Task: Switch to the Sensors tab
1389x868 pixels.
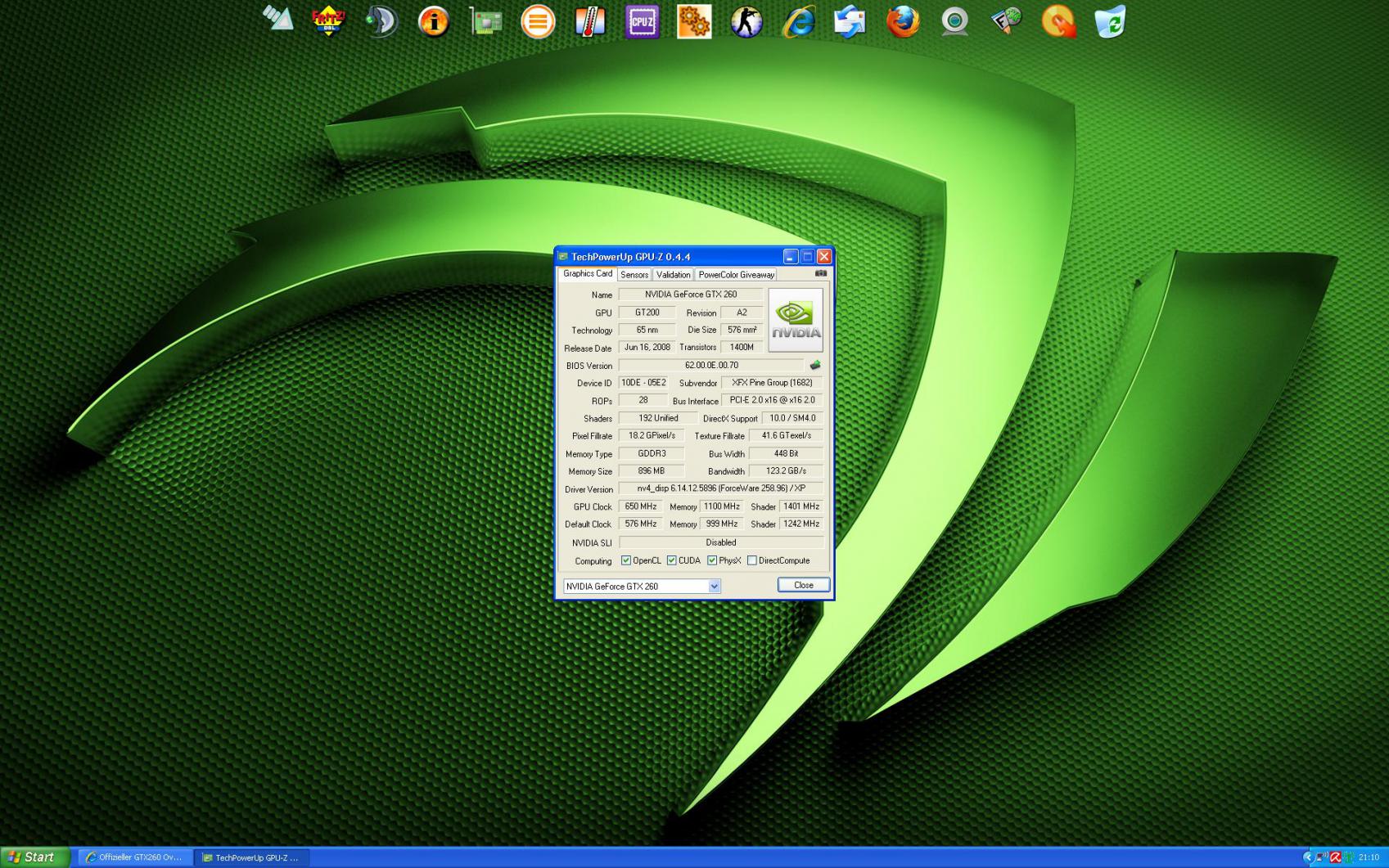Action: coord(634,275)
